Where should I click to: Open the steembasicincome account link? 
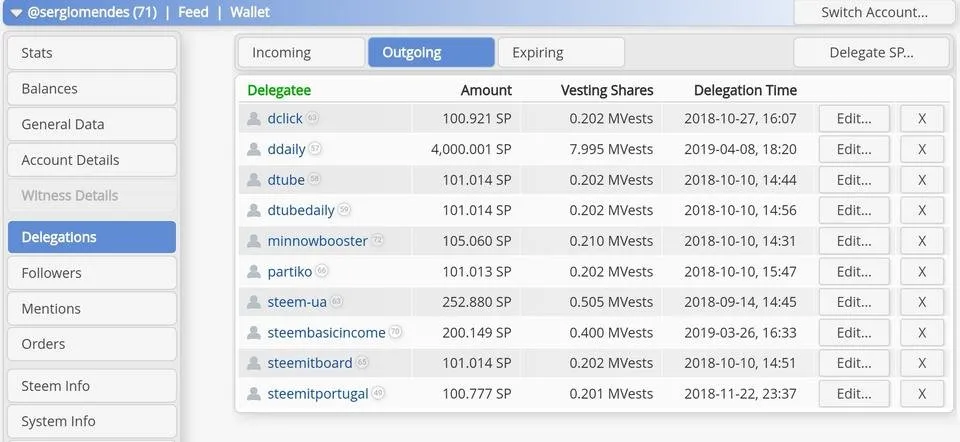(326, 333)
